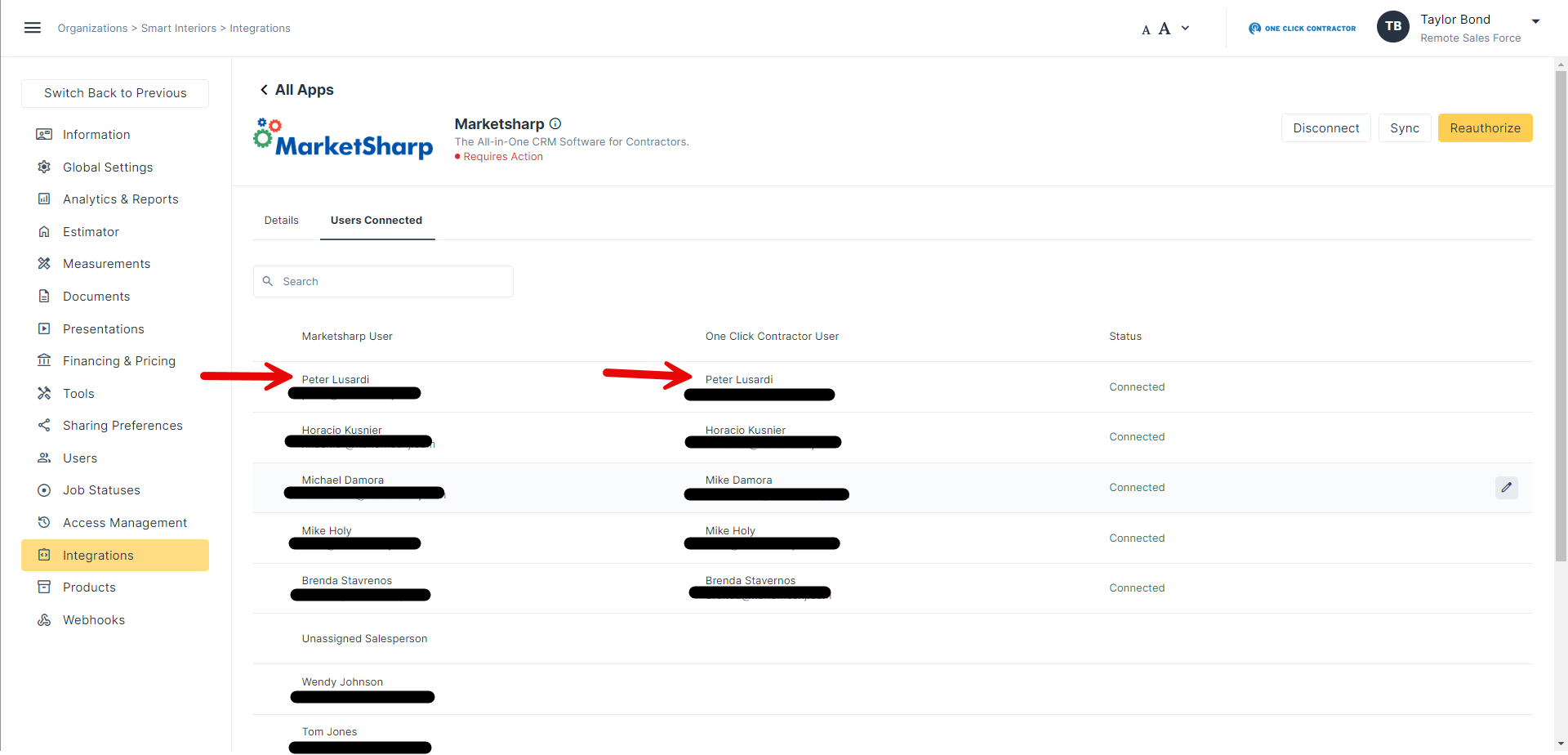
Task: Focus the Search users input field
Action: (383, 281)
